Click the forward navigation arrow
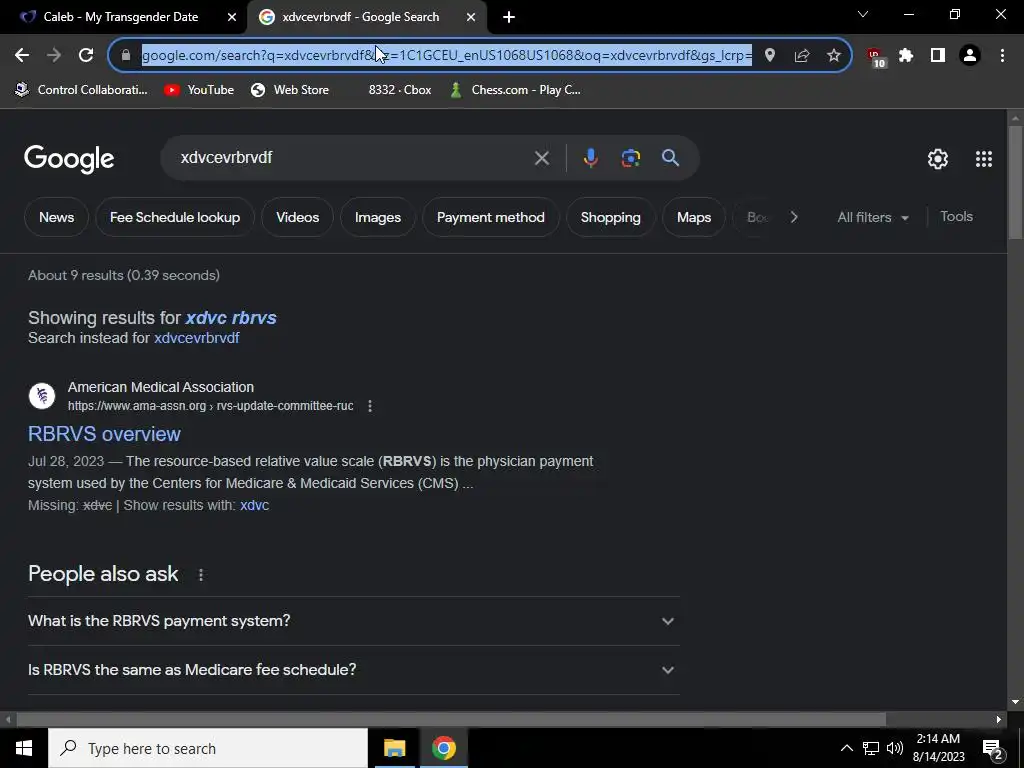 pos(54,56)
